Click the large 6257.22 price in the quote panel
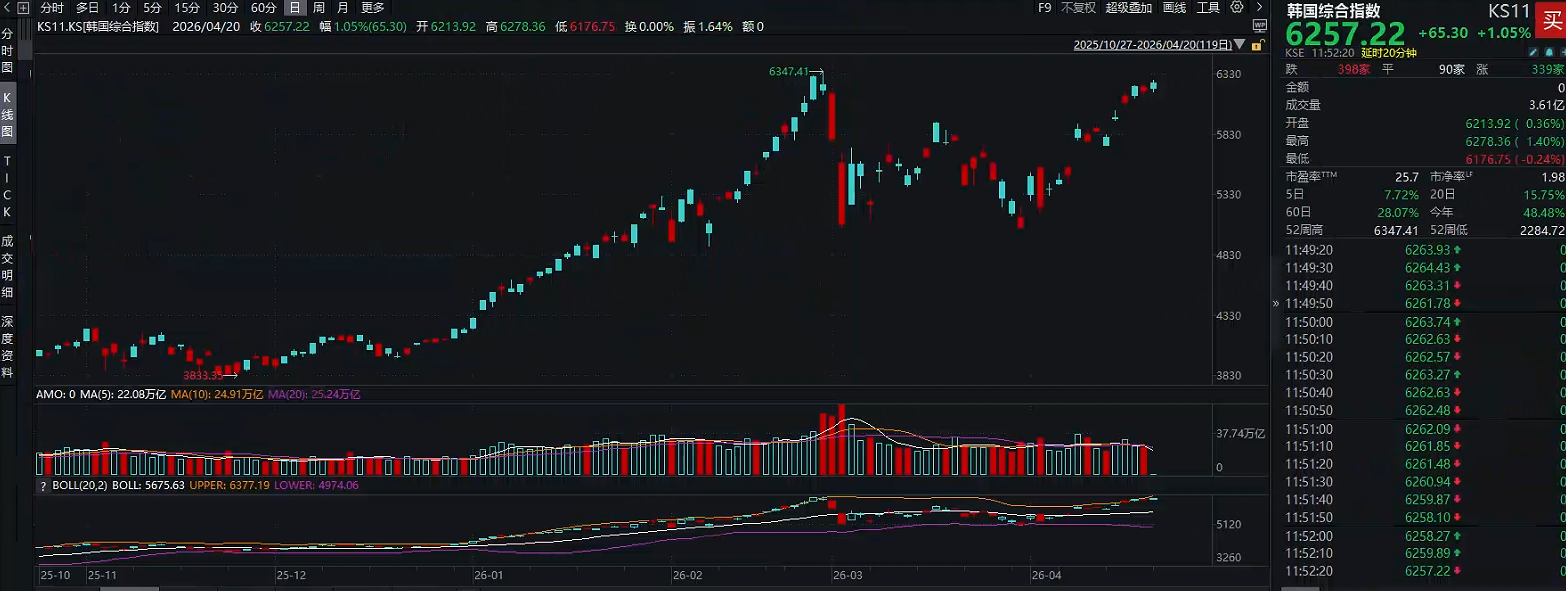 coord(1345,34)
